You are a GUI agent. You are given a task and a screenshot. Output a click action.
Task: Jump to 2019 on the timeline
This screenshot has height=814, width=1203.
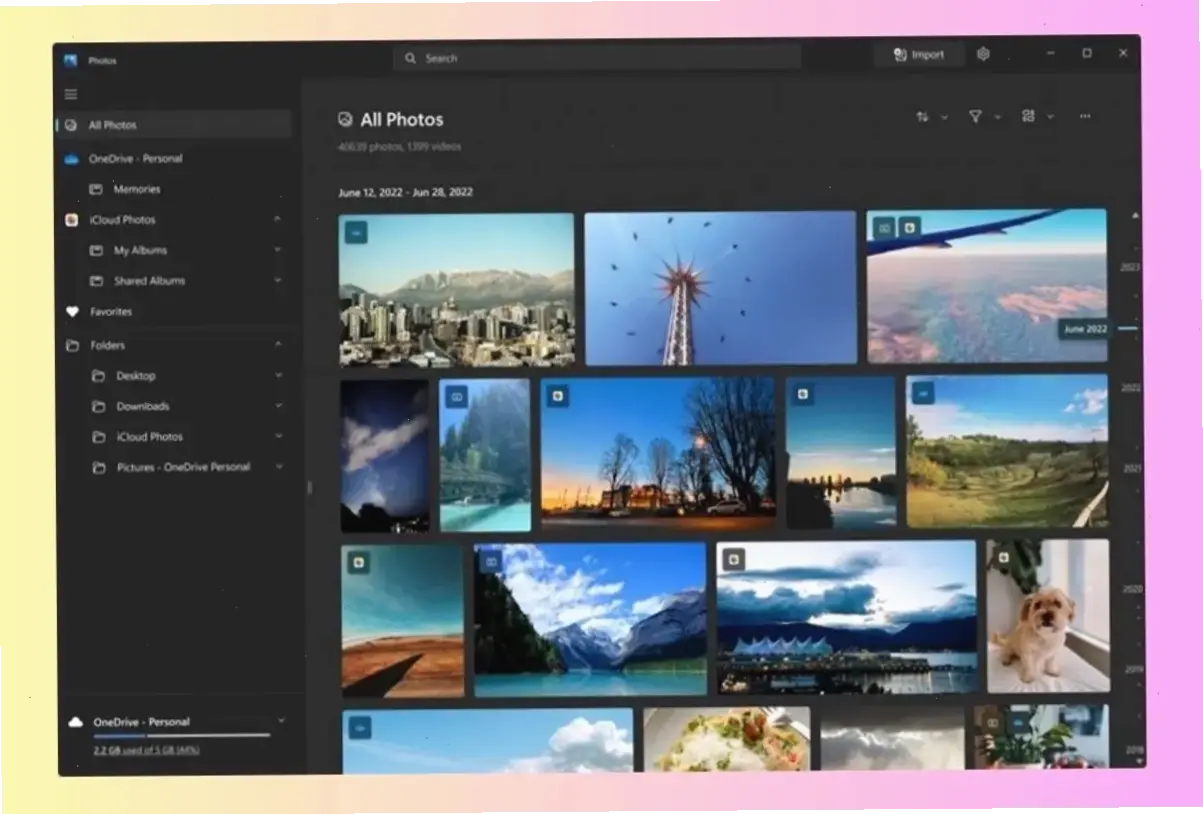1133,669
